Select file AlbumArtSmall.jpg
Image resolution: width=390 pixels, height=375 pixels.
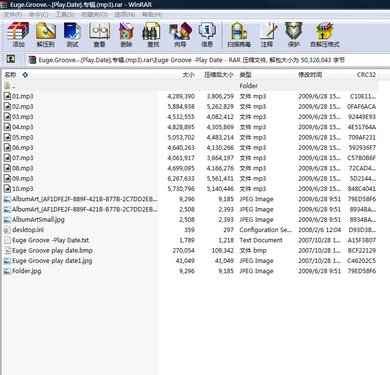[38, 220]
